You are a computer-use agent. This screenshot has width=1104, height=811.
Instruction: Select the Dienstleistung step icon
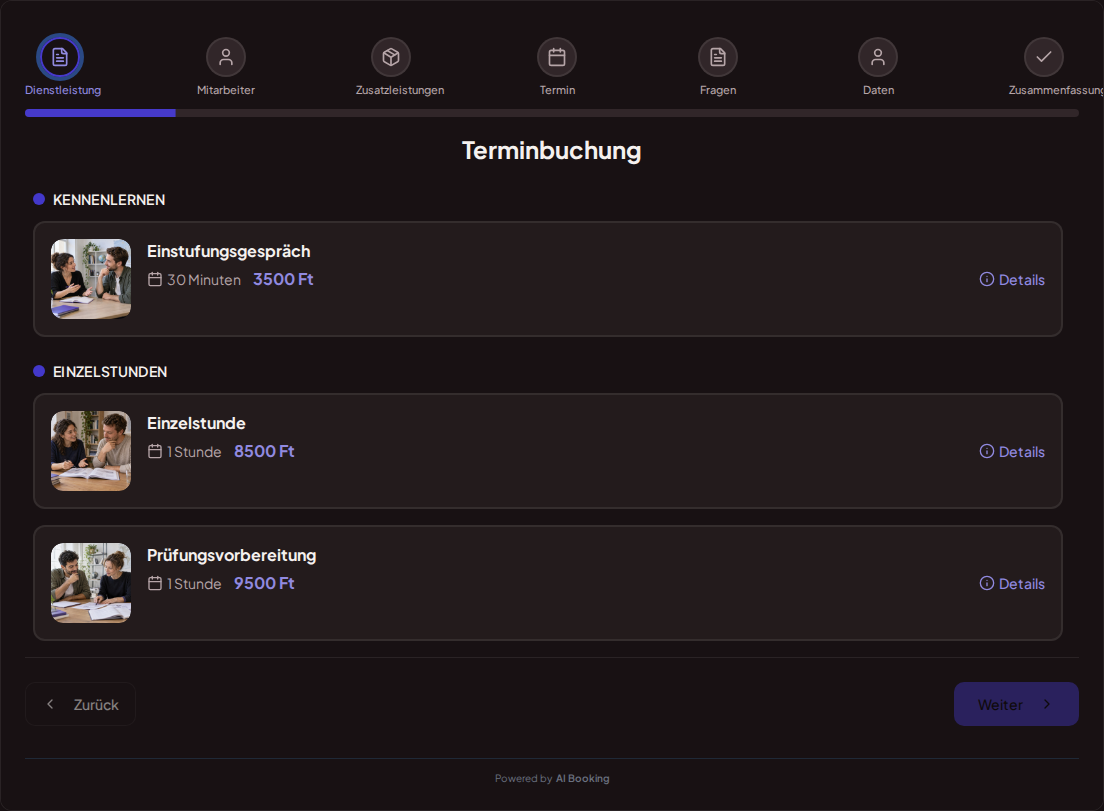pos(60,57)
